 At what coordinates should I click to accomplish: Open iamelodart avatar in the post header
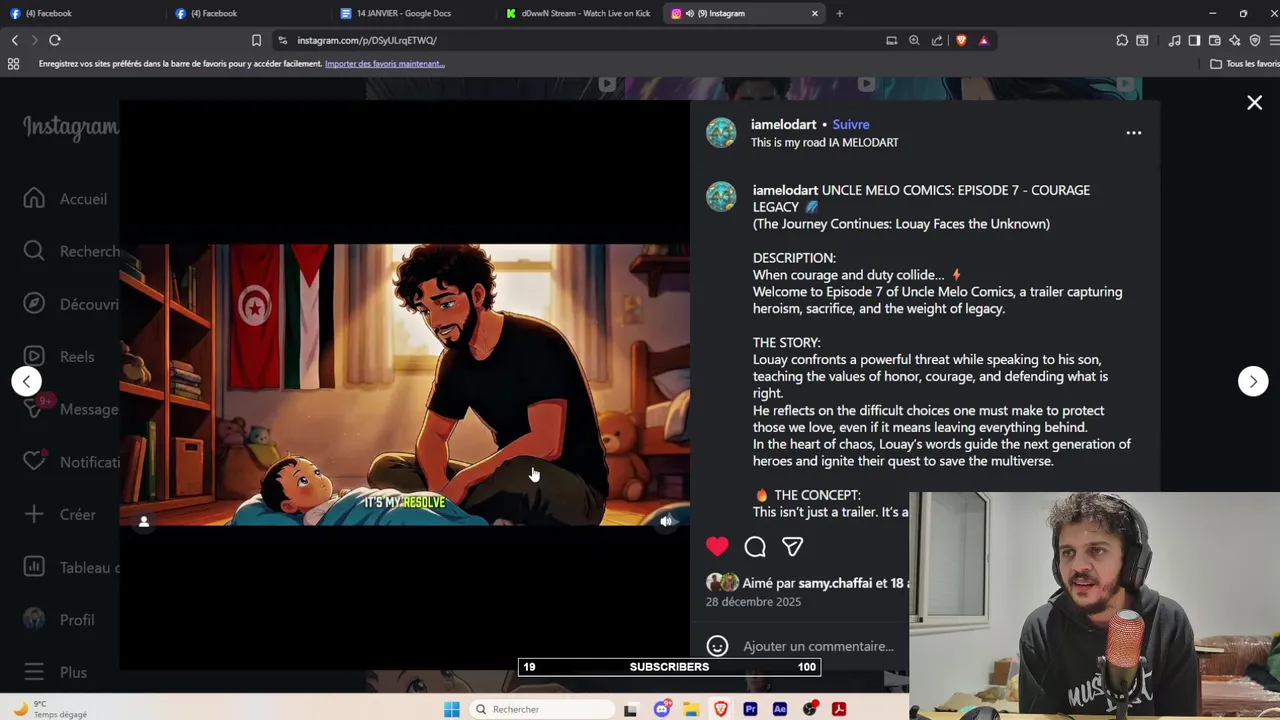click(721, 132)
